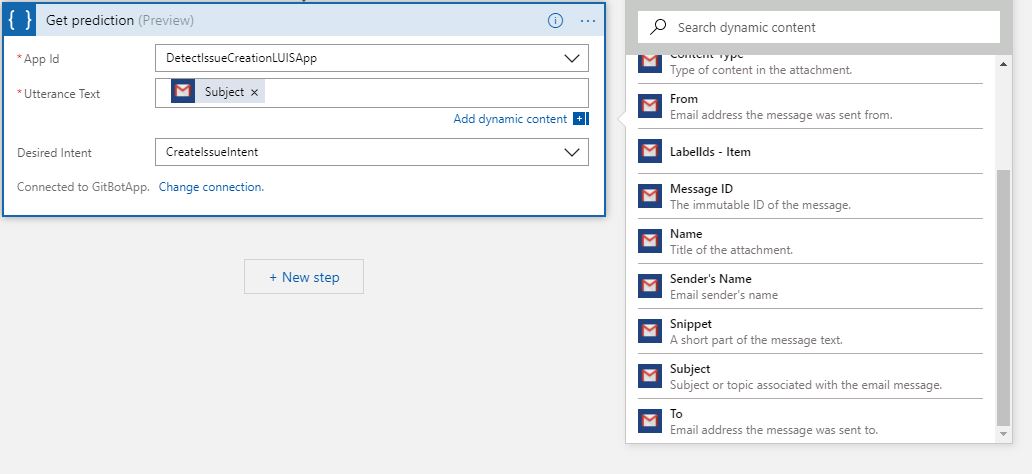Select the LabelIds - Item entry
1032x474 pixels.
click(x=810, y=151)
